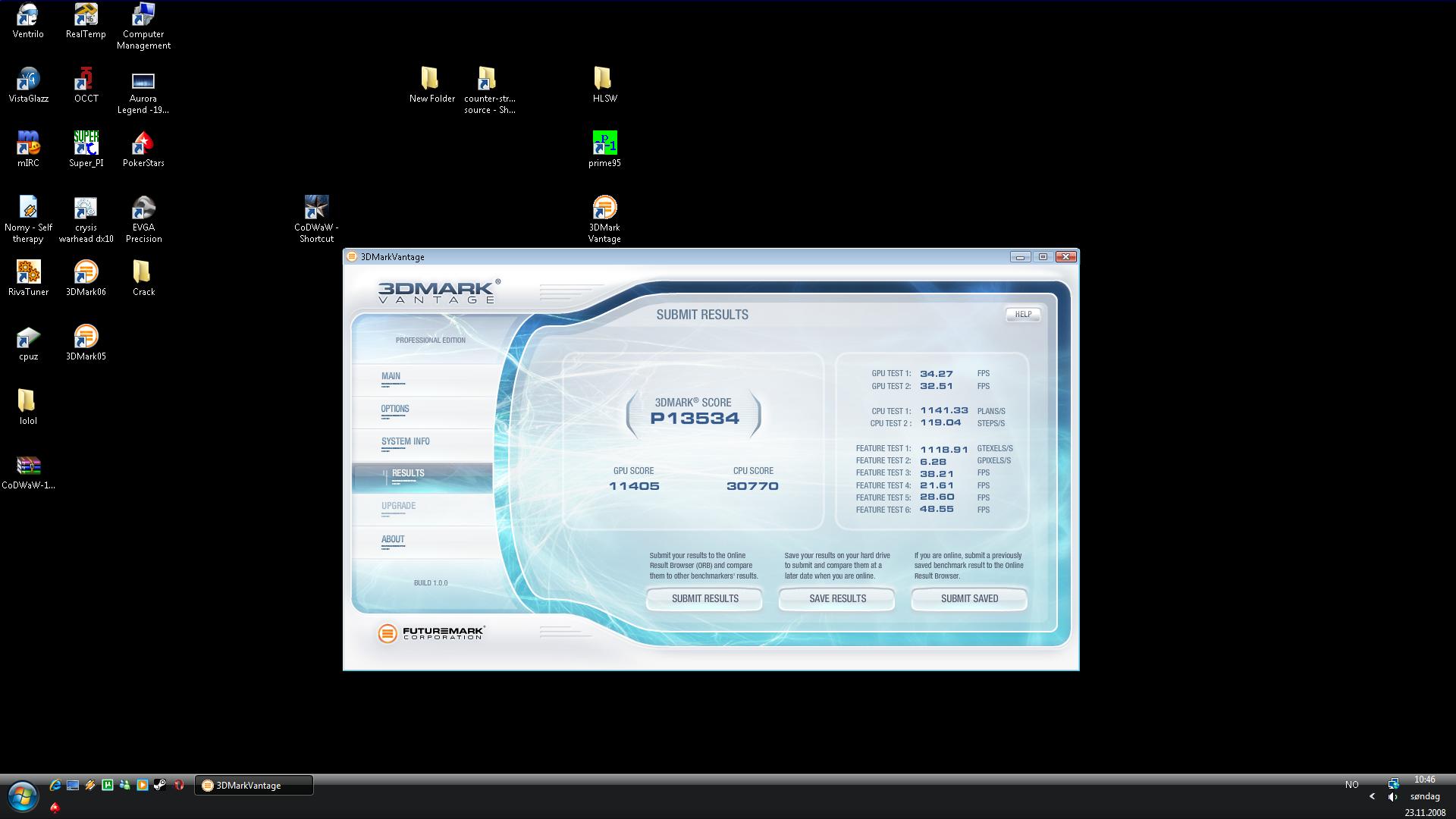Viewport: 1456px width, 819px height.
Task: Select the CoDWaW - Shortcut desktop icon
Action: [316, 220]
